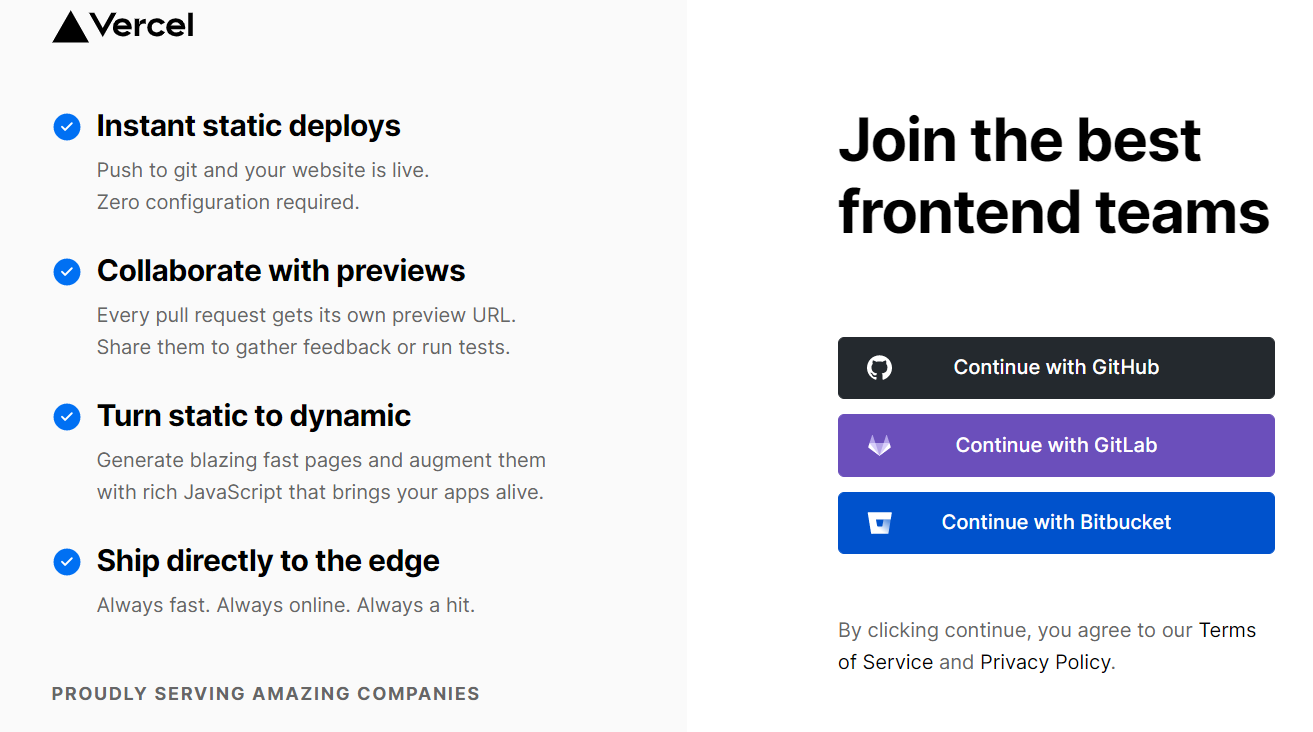Image resolution: width=1313 pixels, height=732 pixels.
Task: Click the Instant static deploys heading
Action: [x=248, y=126]
